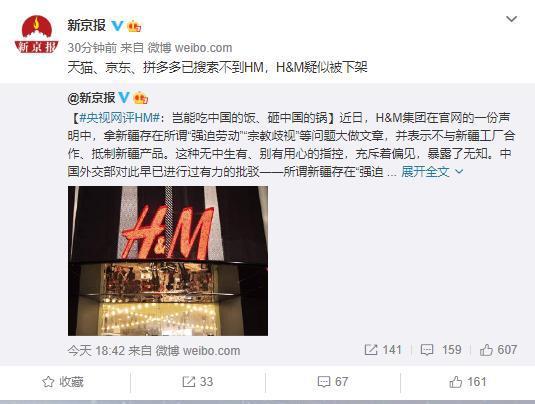
Task: Open the weibo.com source link under the top username
Action: tap(203, 48)
